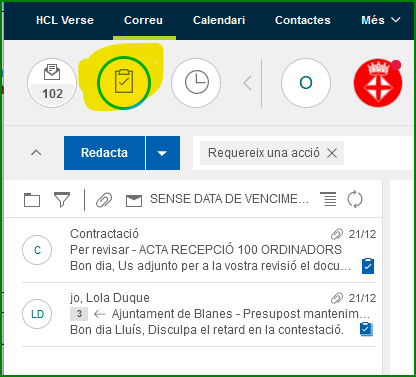
Task: Open the HCL Verse tab
Action: pyautogui.click(x=65, y=20)
